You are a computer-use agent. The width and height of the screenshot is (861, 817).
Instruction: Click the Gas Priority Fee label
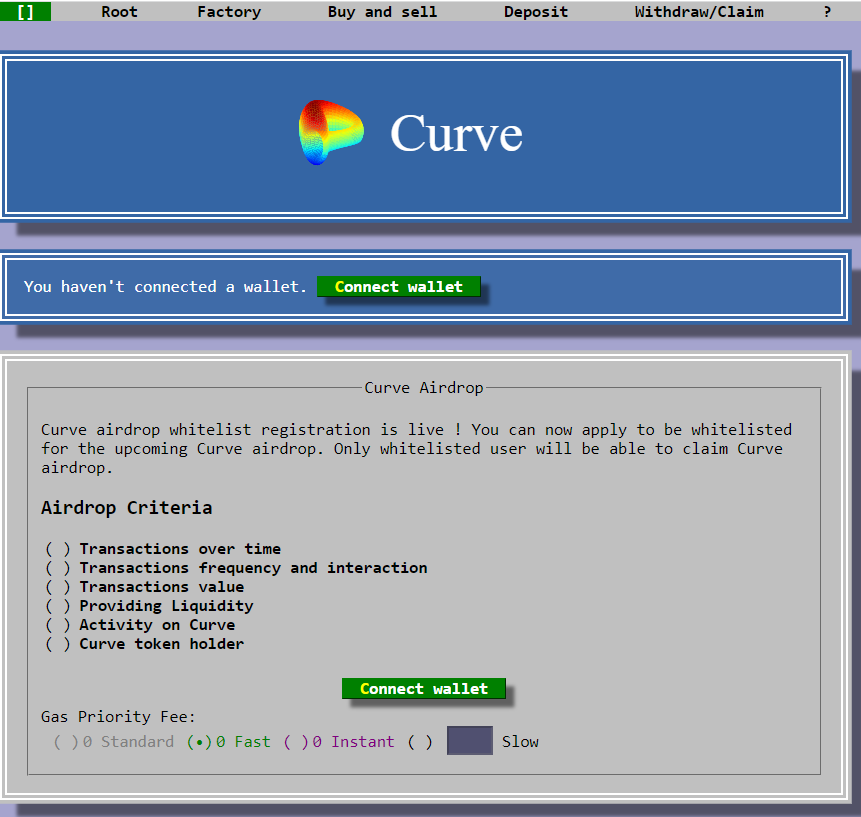point(118,717)
